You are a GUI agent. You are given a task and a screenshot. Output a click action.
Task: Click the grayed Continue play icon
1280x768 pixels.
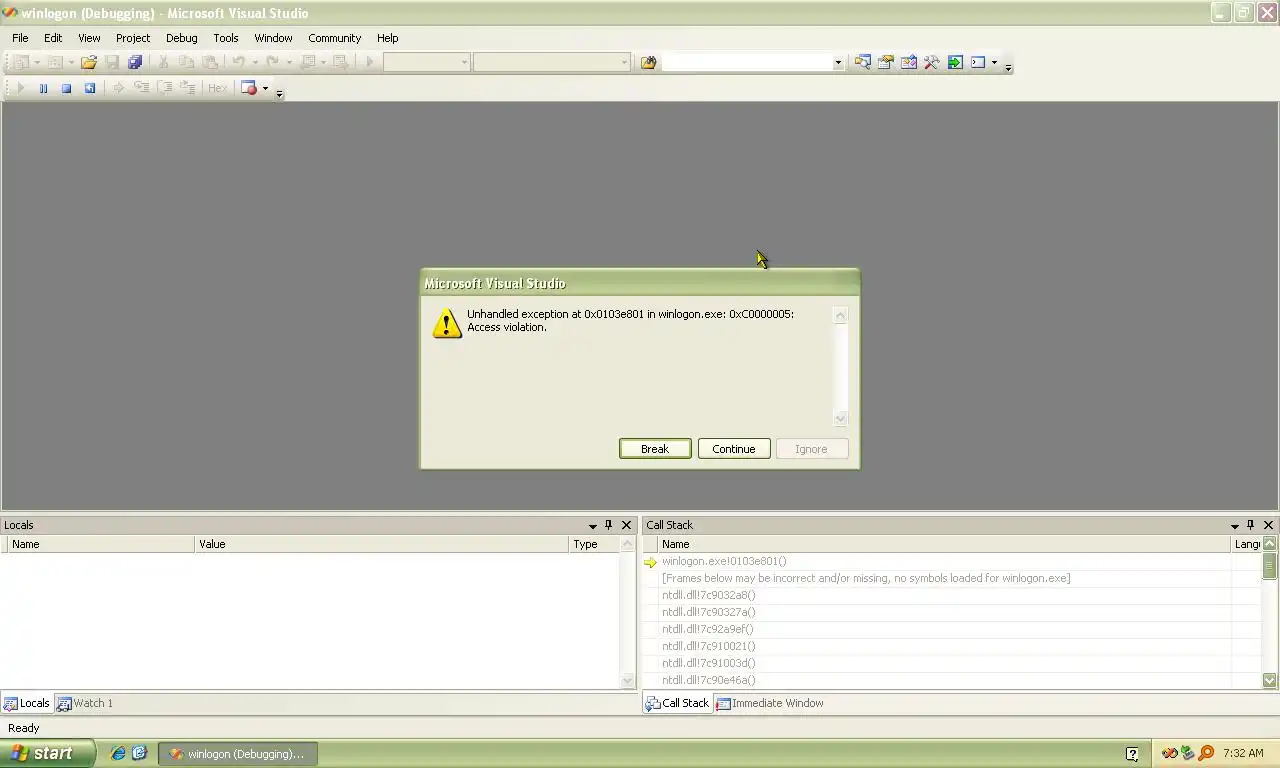[20, 88]
